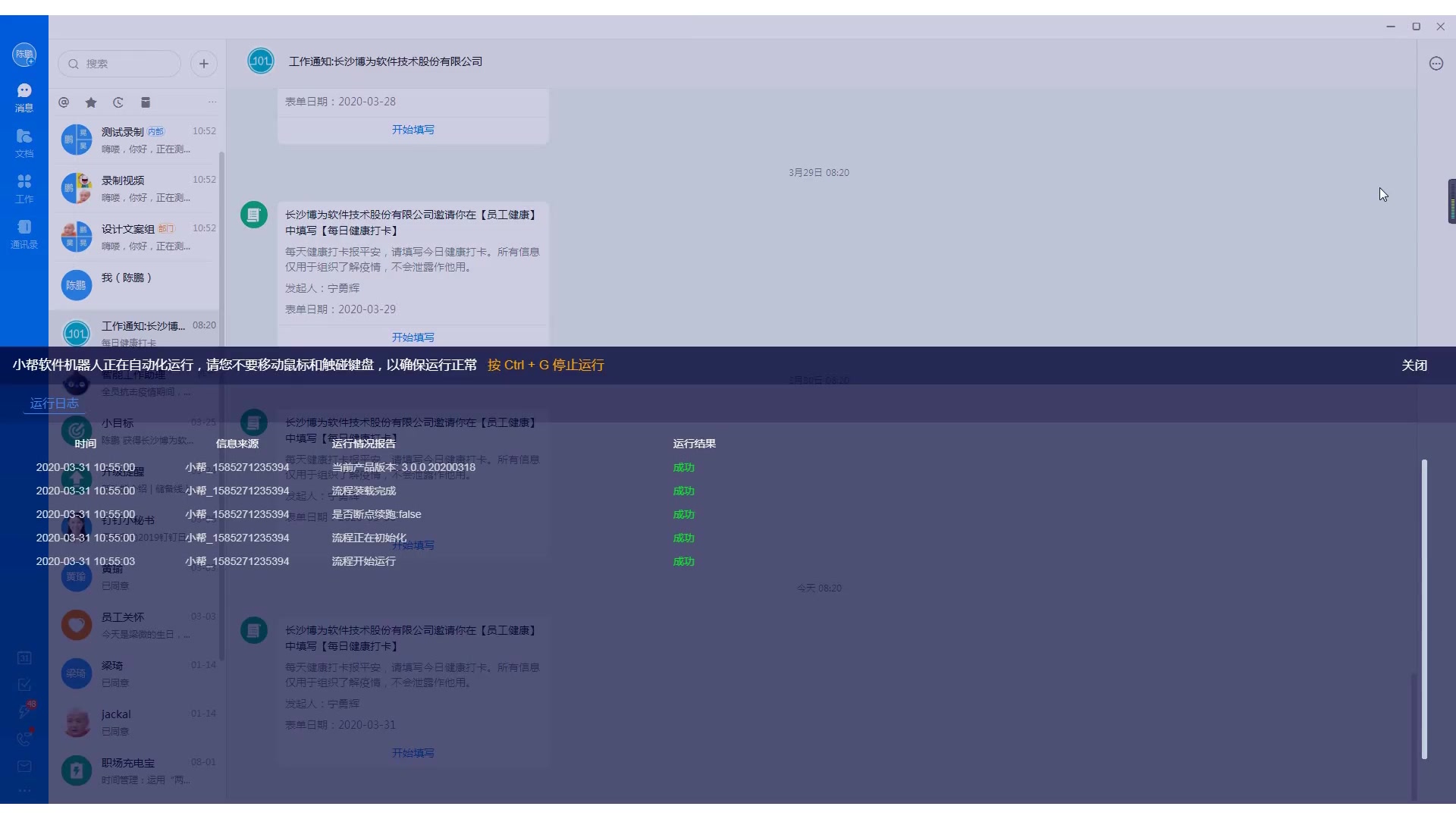Screen dimensions: 1456x819
Task: Click the 陈鹏 user avatar at sidebar top
Action: click(x=24, y=55)
